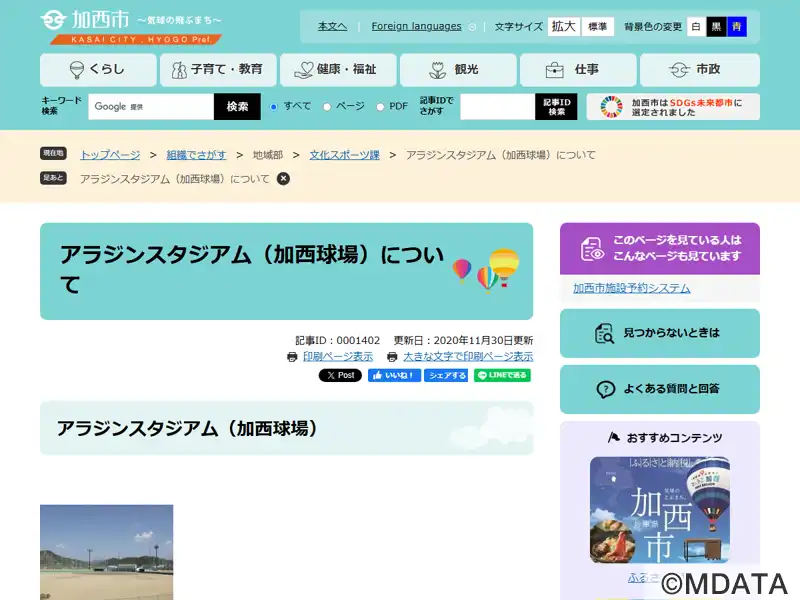Open 見つからないときは help panel
The width and height of the screenshot is (800, 600).
(659, 333)
